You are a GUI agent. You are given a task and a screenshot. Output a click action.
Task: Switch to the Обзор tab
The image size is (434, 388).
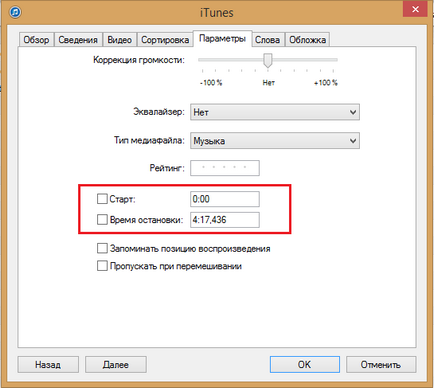[x=36, y=40]
